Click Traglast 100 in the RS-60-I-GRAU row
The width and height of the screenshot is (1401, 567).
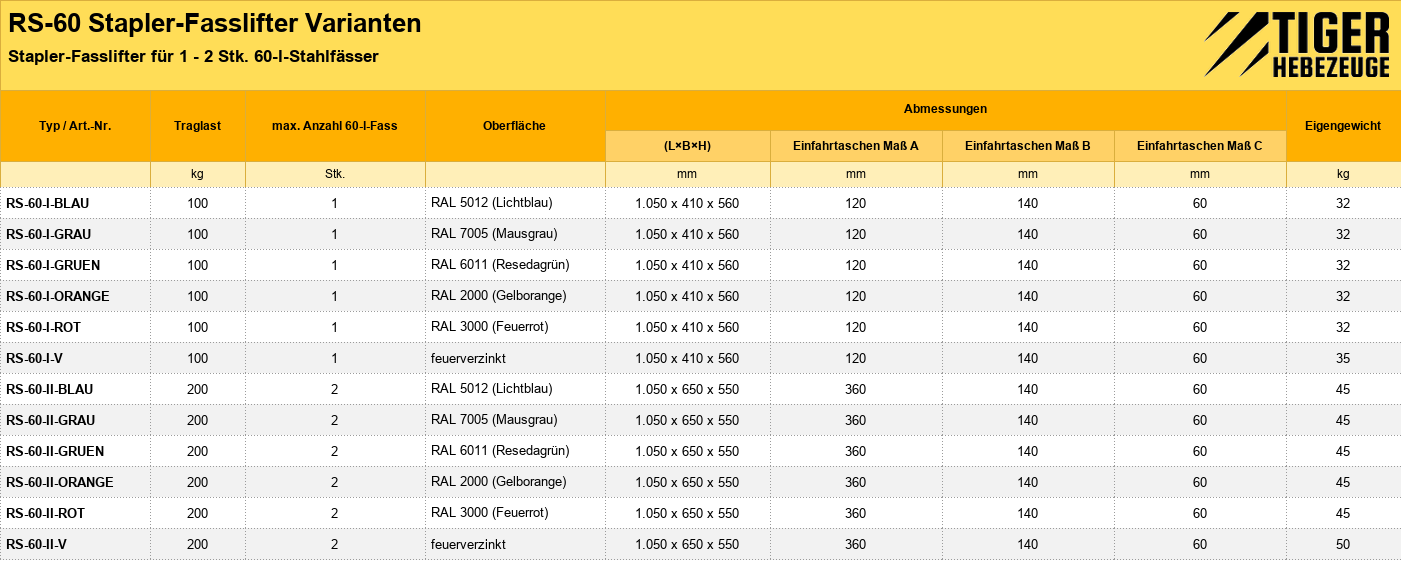point(198,234)
